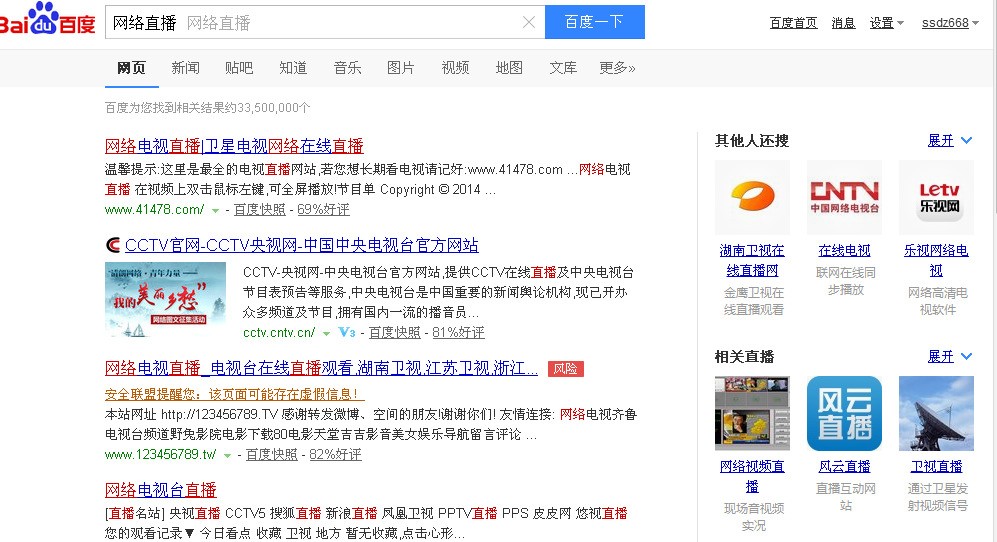Click the CNTV 中国网络电视台 logo icon

(844, 198)
